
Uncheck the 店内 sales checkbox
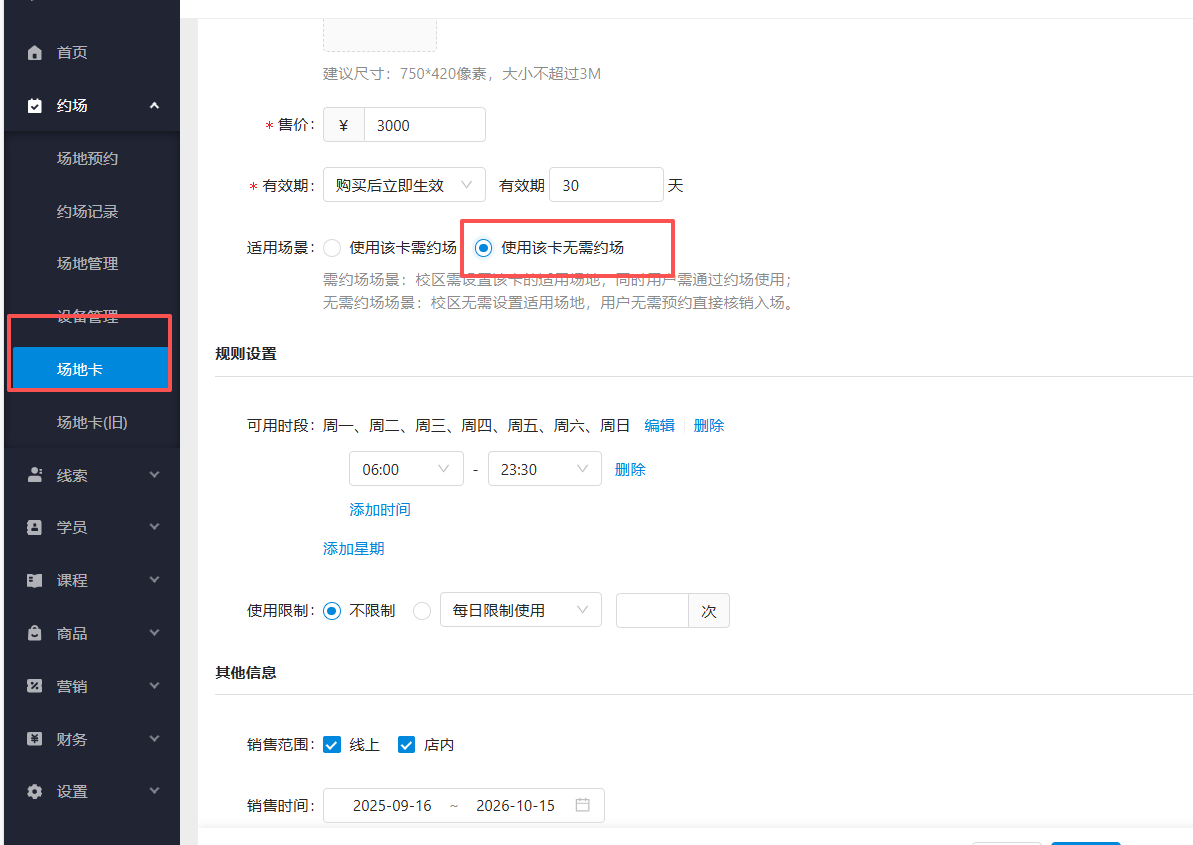406,744
